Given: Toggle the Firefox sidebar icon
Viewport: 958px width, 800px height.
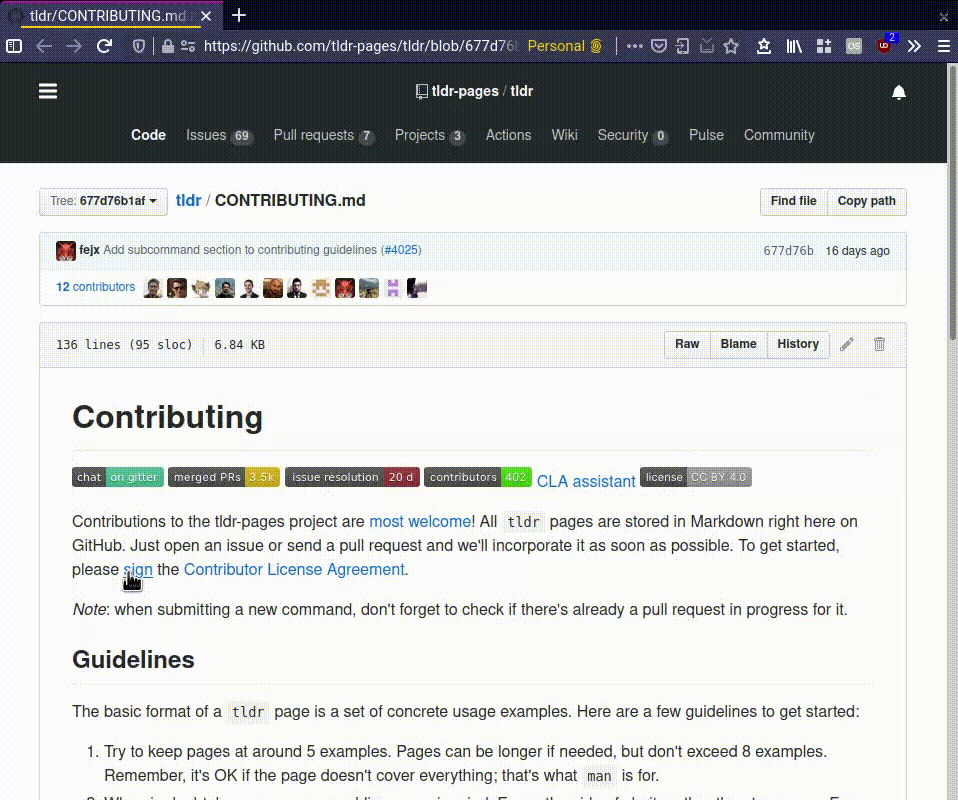Looking at the screenshot, I should [x=13, y=46].
